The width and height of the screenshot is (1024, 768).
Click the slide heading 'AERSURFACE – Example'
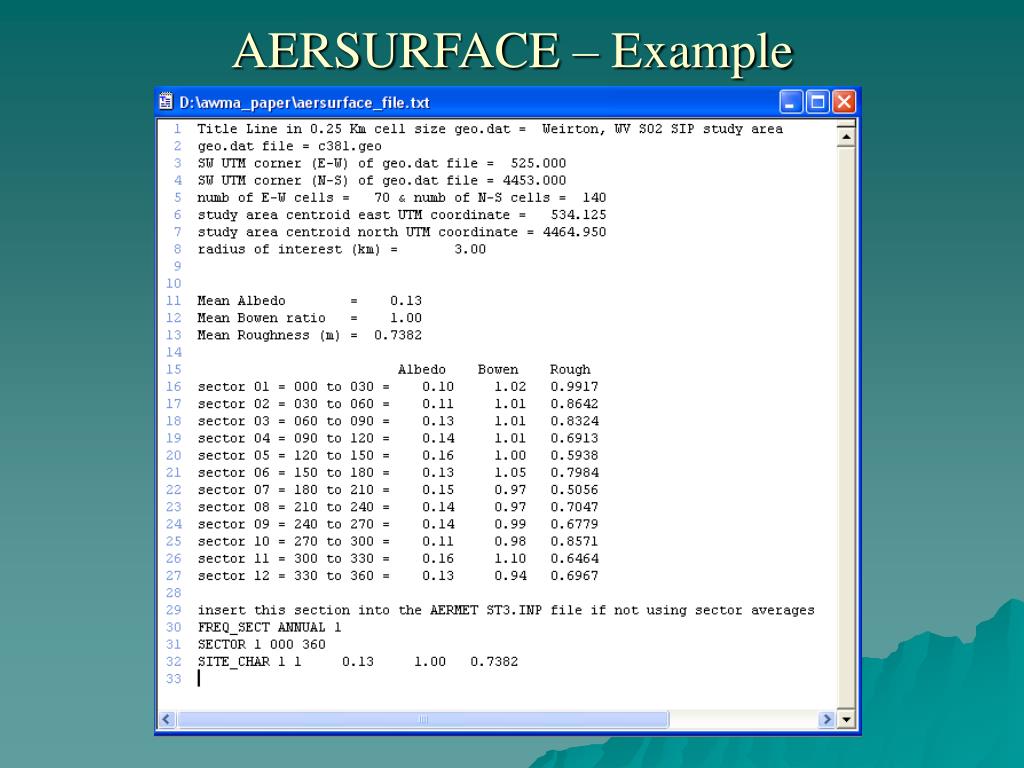coord(513,51)
